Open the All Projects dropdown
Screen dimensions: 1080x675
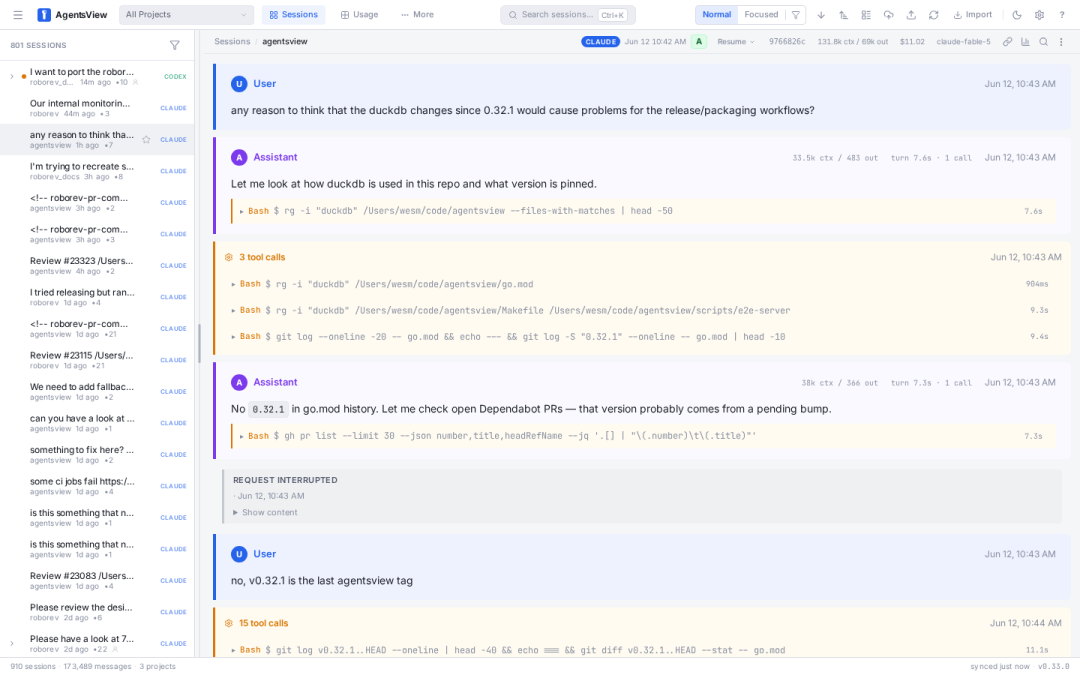point(186,14)
